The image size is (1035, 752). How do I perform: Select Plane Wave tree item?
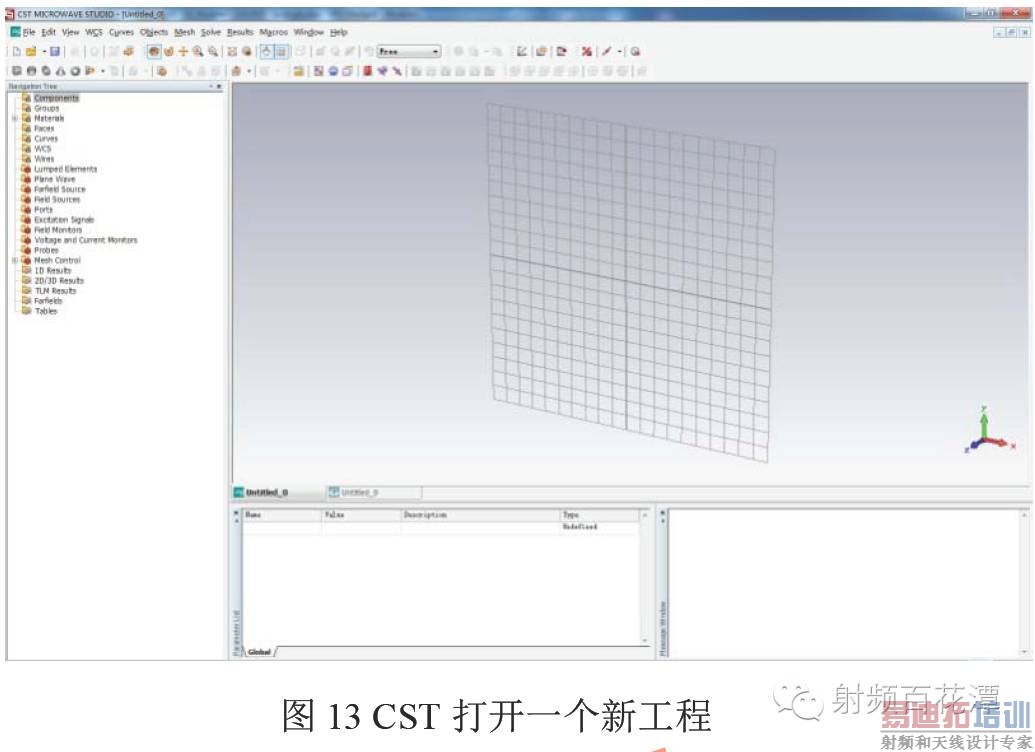click(55, 179)
